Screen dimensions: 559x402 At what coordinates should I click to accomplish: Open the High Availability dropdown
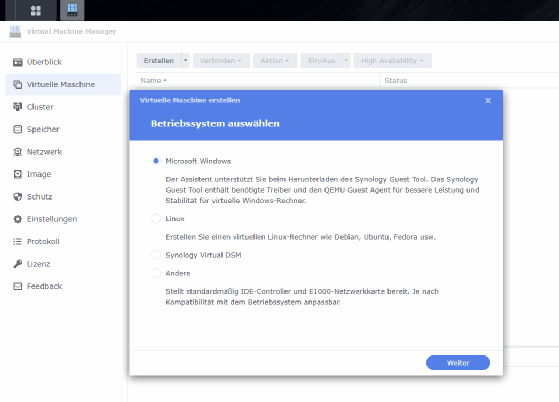point(393,61)
